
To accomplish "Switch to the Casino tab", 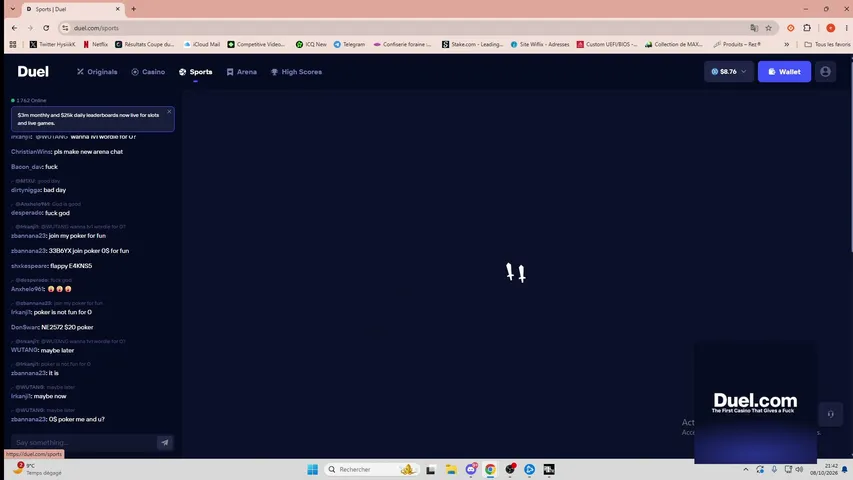I will click(x=148, y=72).
